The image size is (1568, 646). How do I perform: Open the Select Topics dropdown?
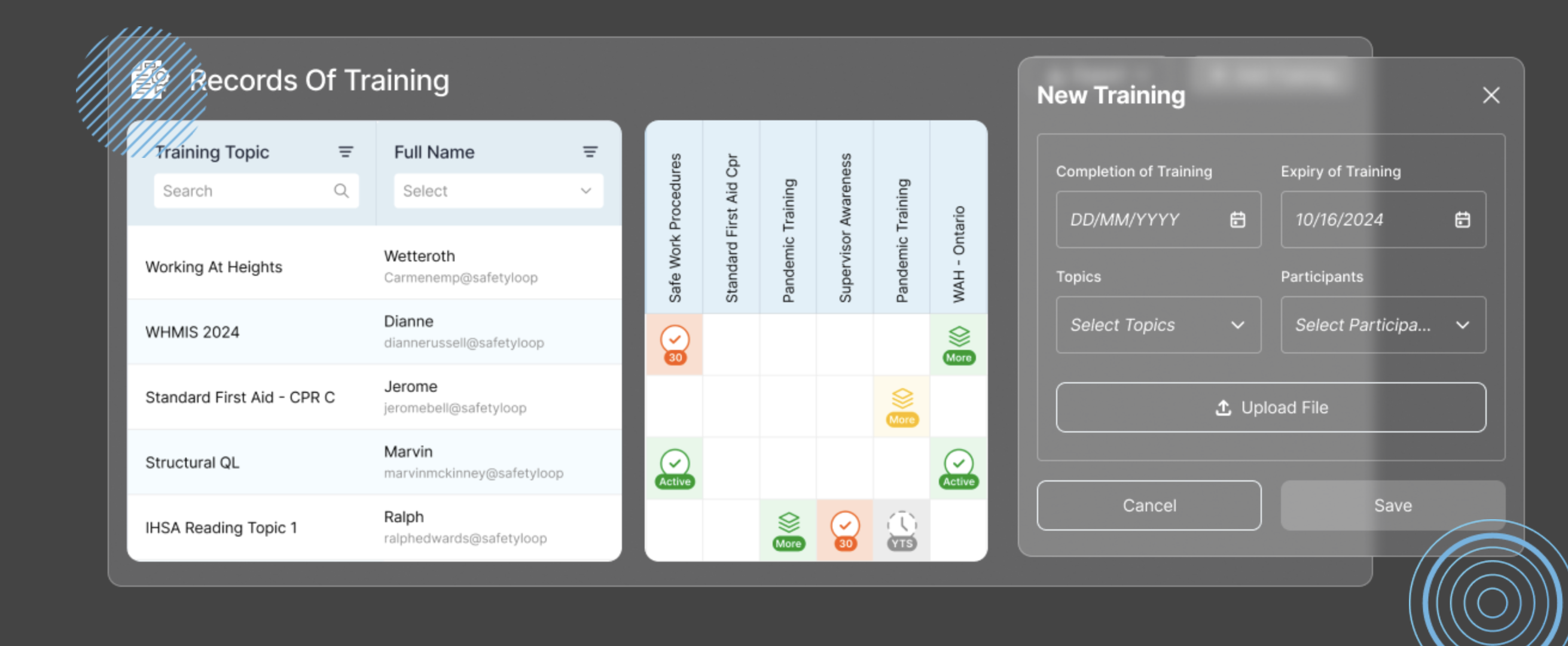(1158, 325)
